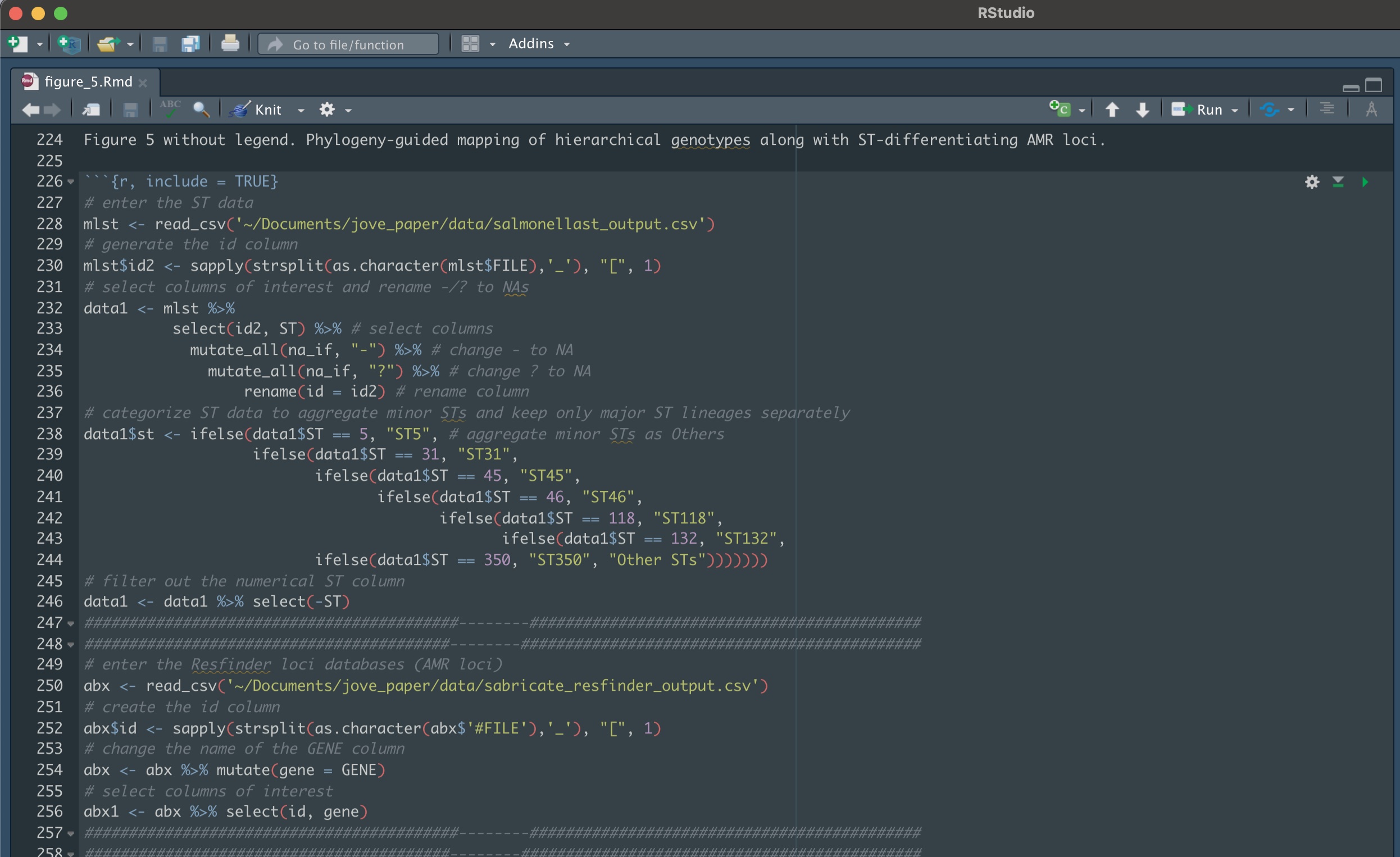Toggle the visual markdown editor mode
Viewport: 1400px width, 857px height.
click(x=1371, y=109)
